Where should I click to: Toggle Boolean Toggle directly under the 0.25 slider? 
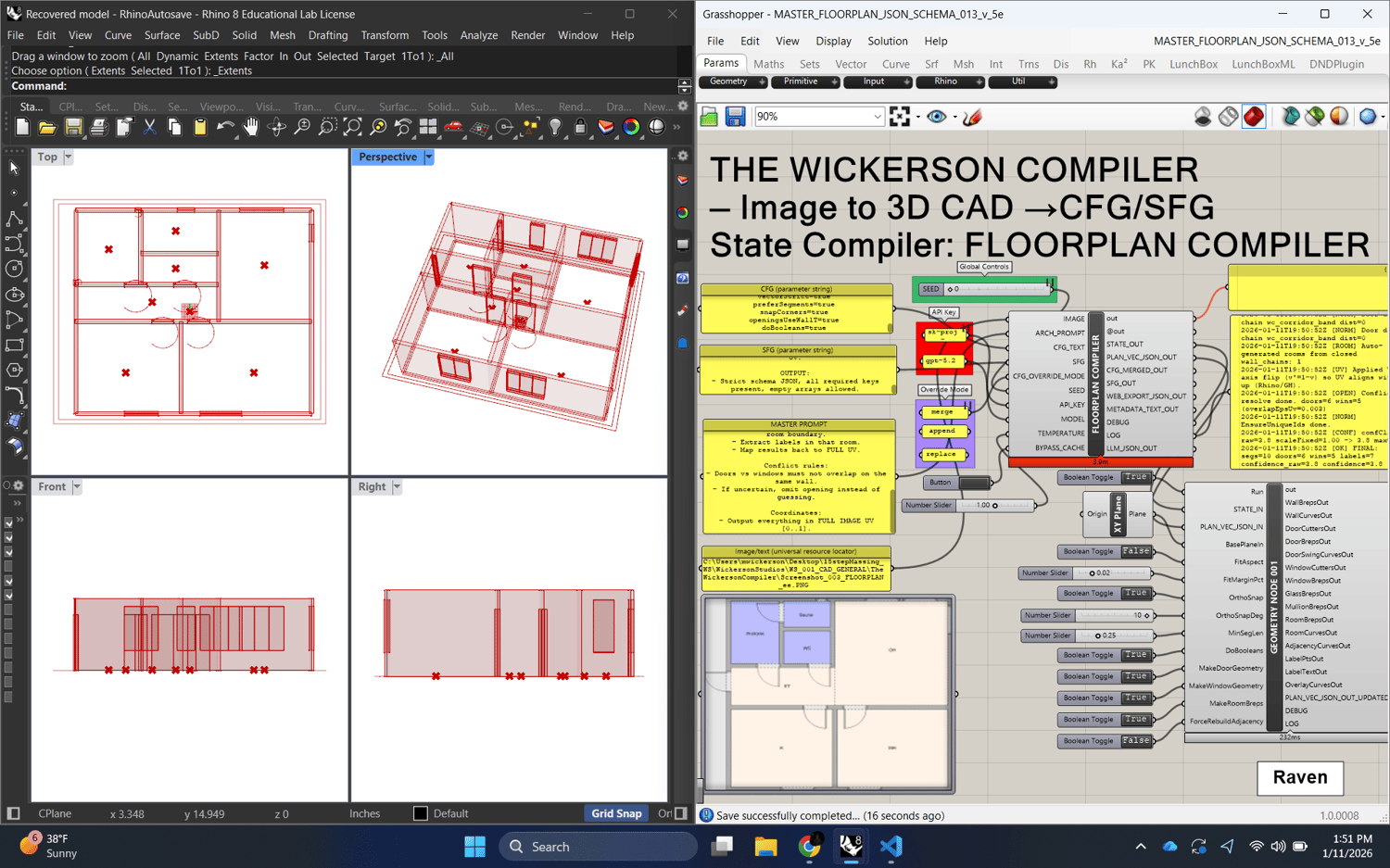[x=1106, y=655]
